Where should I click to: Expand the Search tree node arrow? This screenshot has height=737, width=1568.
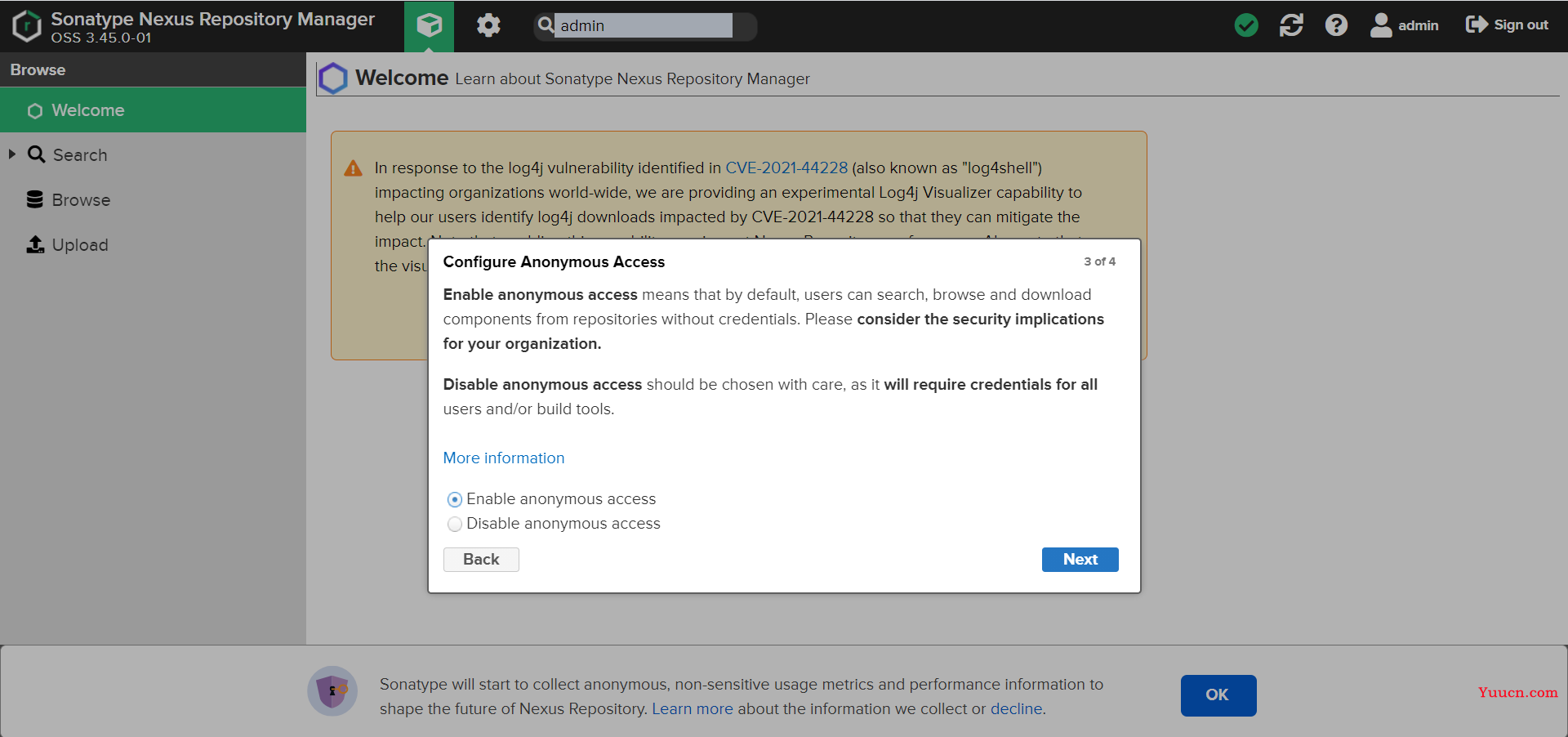click(x=12, y=154)
